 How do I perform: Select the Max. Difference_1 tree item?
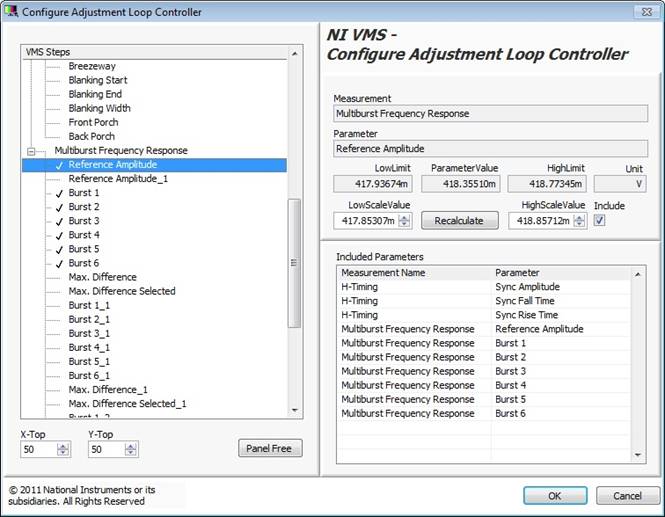click(x=108, y=389)
